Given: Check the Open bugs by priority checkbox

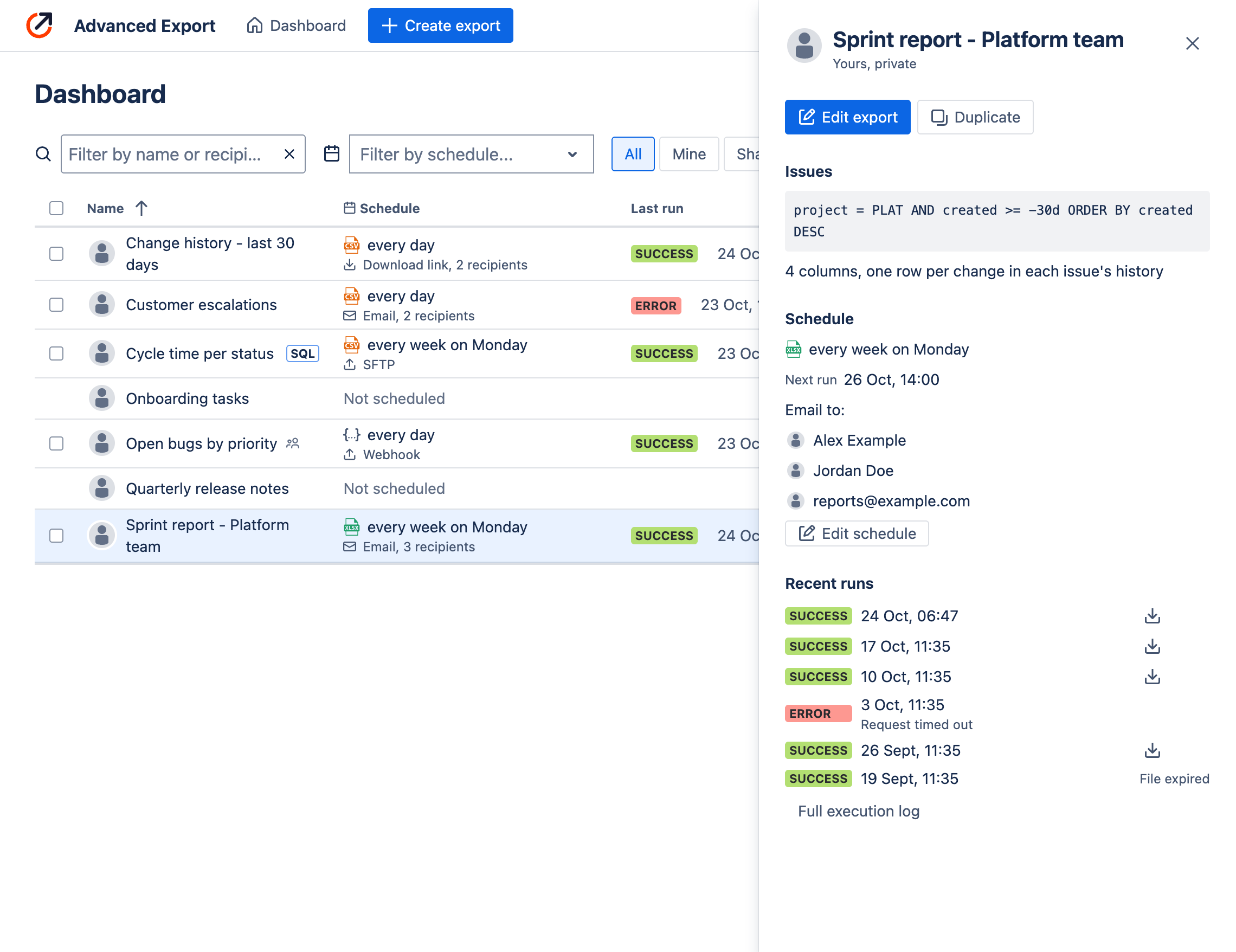Looking at the screenshot, I should [56, 443].
